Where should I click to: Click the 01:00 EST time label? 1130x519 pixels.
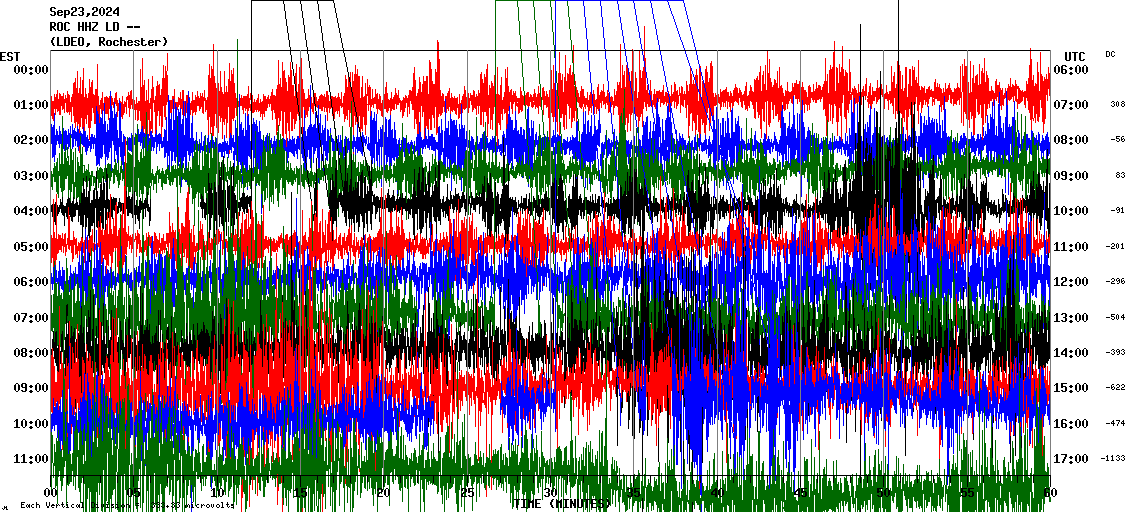click(31, 105)
